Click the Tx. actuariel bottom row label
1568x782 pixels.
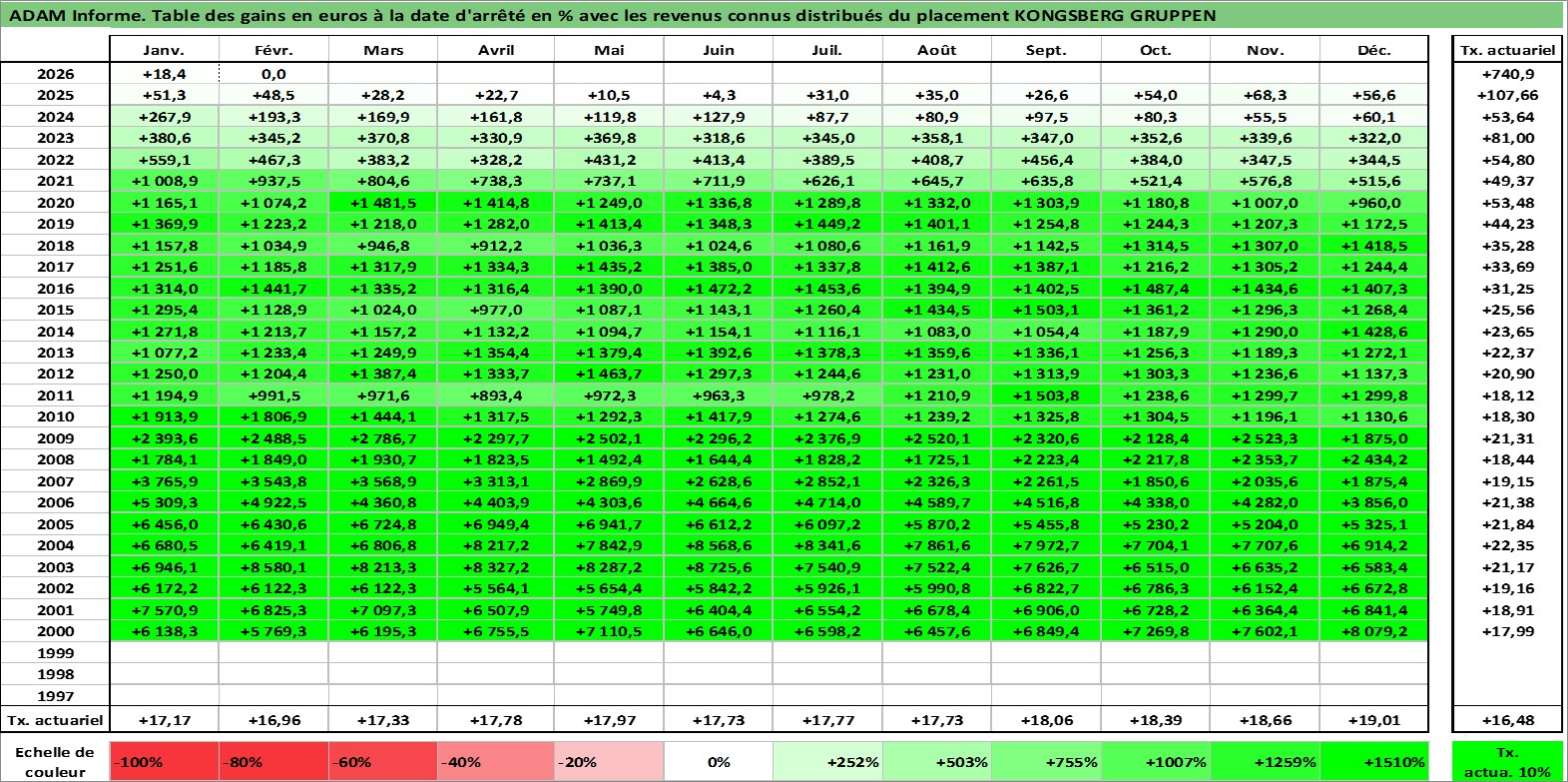point(55,720)
